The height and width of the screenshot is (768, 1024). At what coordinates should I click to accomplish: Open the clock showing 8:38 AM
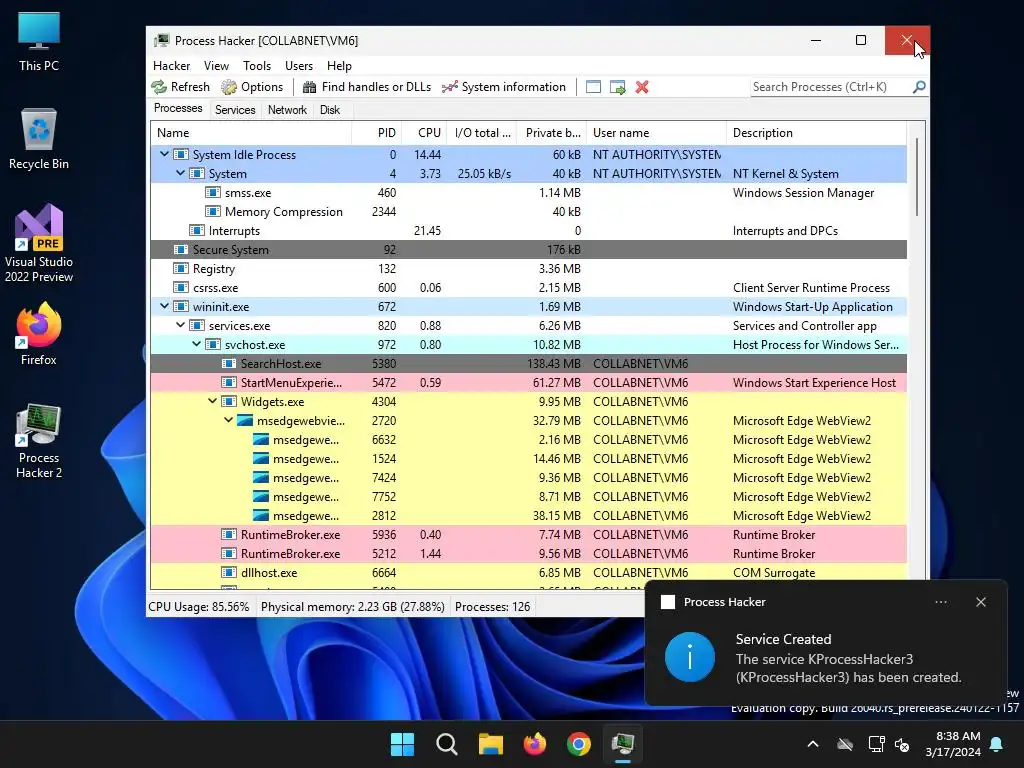[x=953, y=744]
